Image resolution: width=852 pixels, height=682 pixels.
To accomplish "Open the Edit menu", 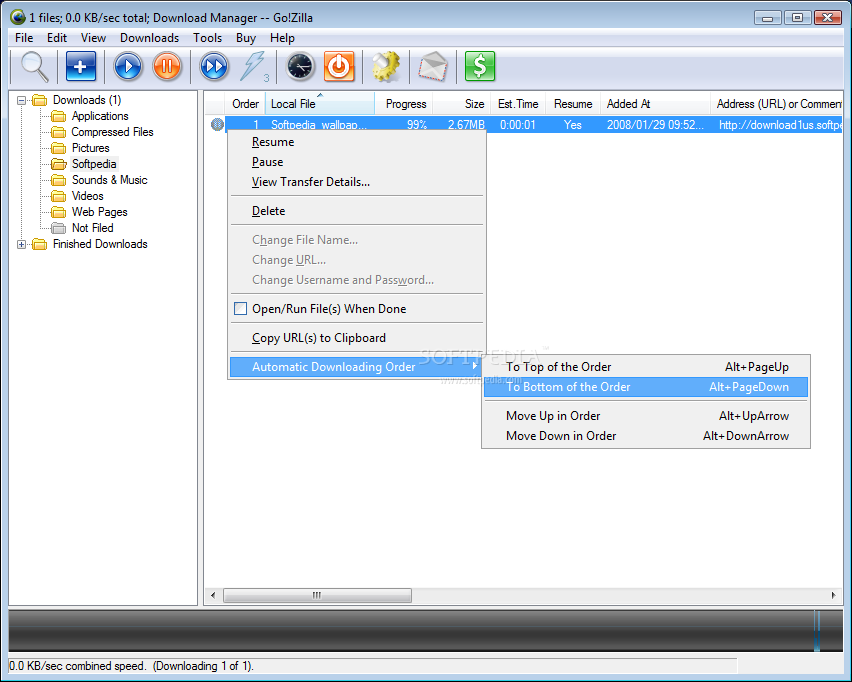I will coord(57,37).
